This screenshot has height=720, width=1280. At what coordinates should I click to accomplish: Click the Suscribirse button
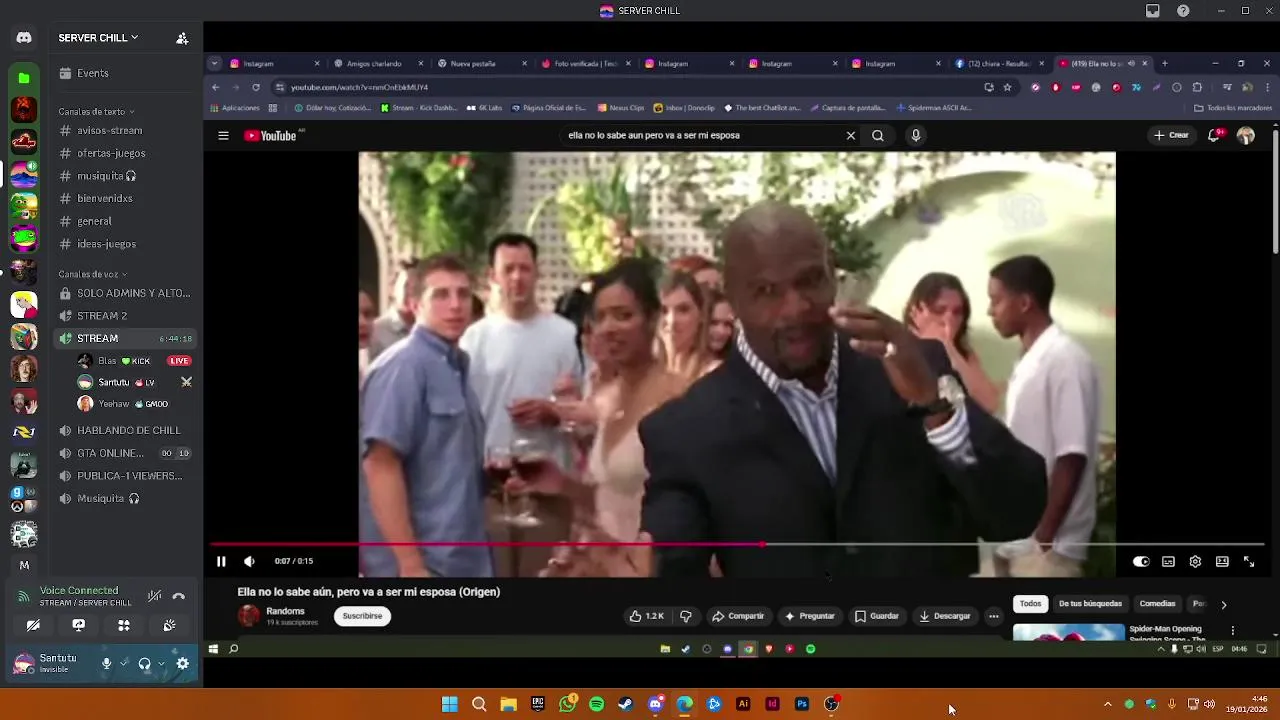pyautogui.click(x=362, y=616)
